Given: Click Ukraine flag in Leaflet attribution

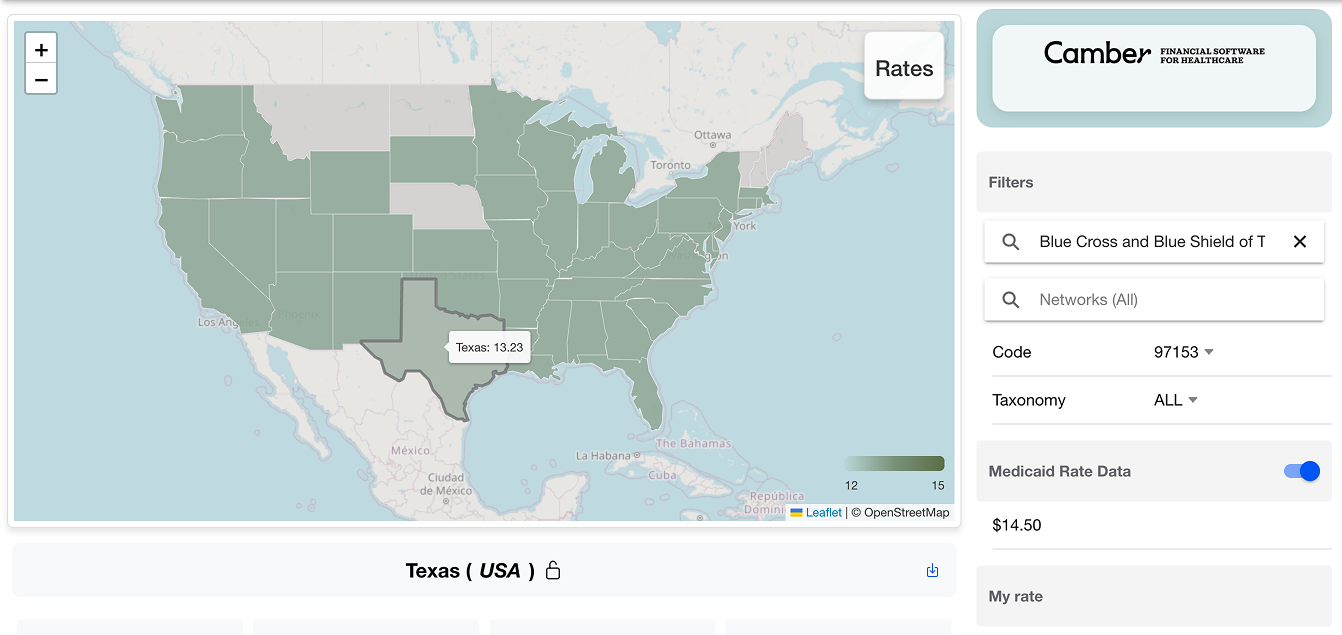Looking at the screenshot, I should (x=795, y=512).
